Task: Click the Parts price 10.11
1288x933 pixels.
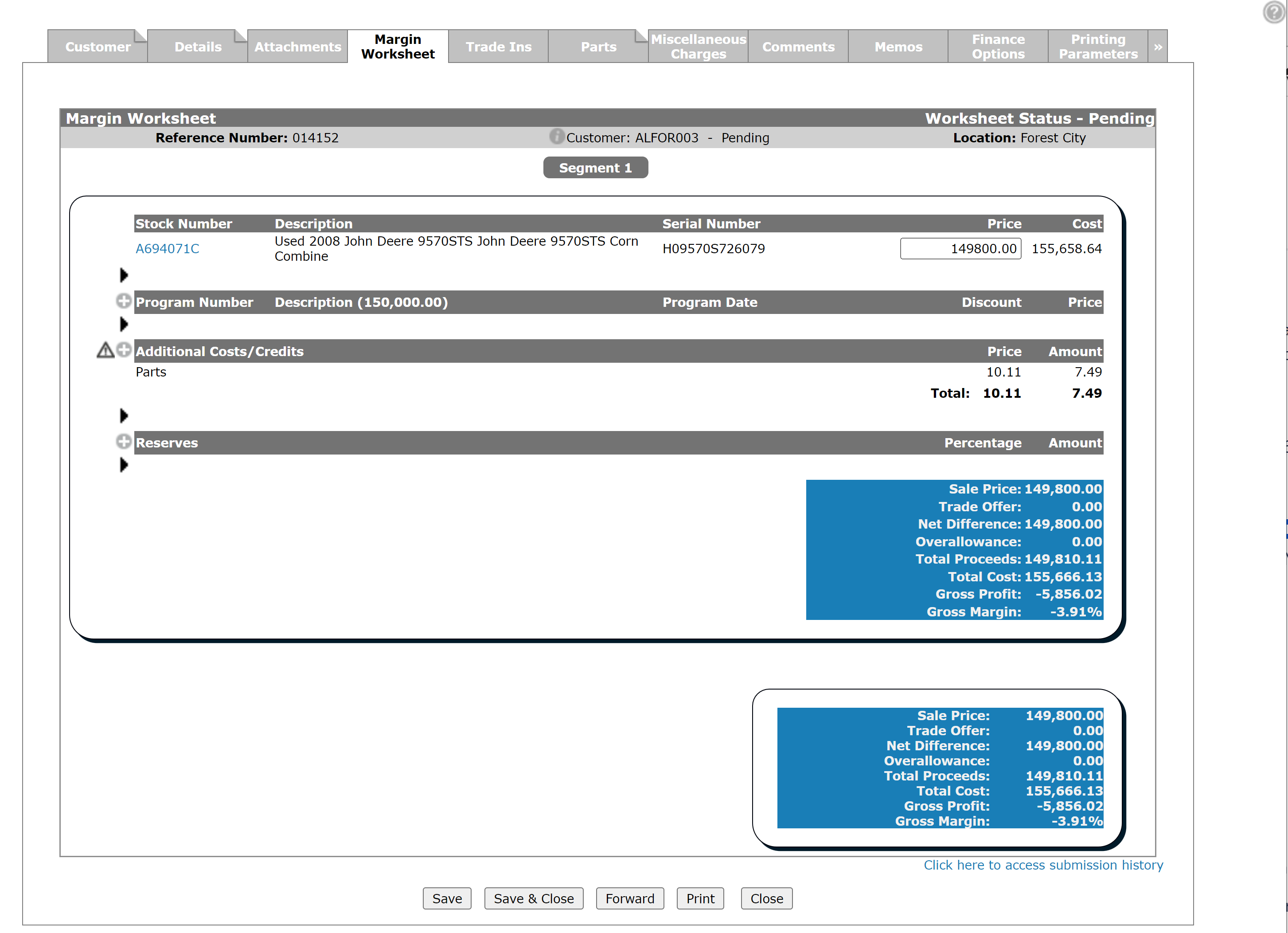Action: click(1003, 372)
